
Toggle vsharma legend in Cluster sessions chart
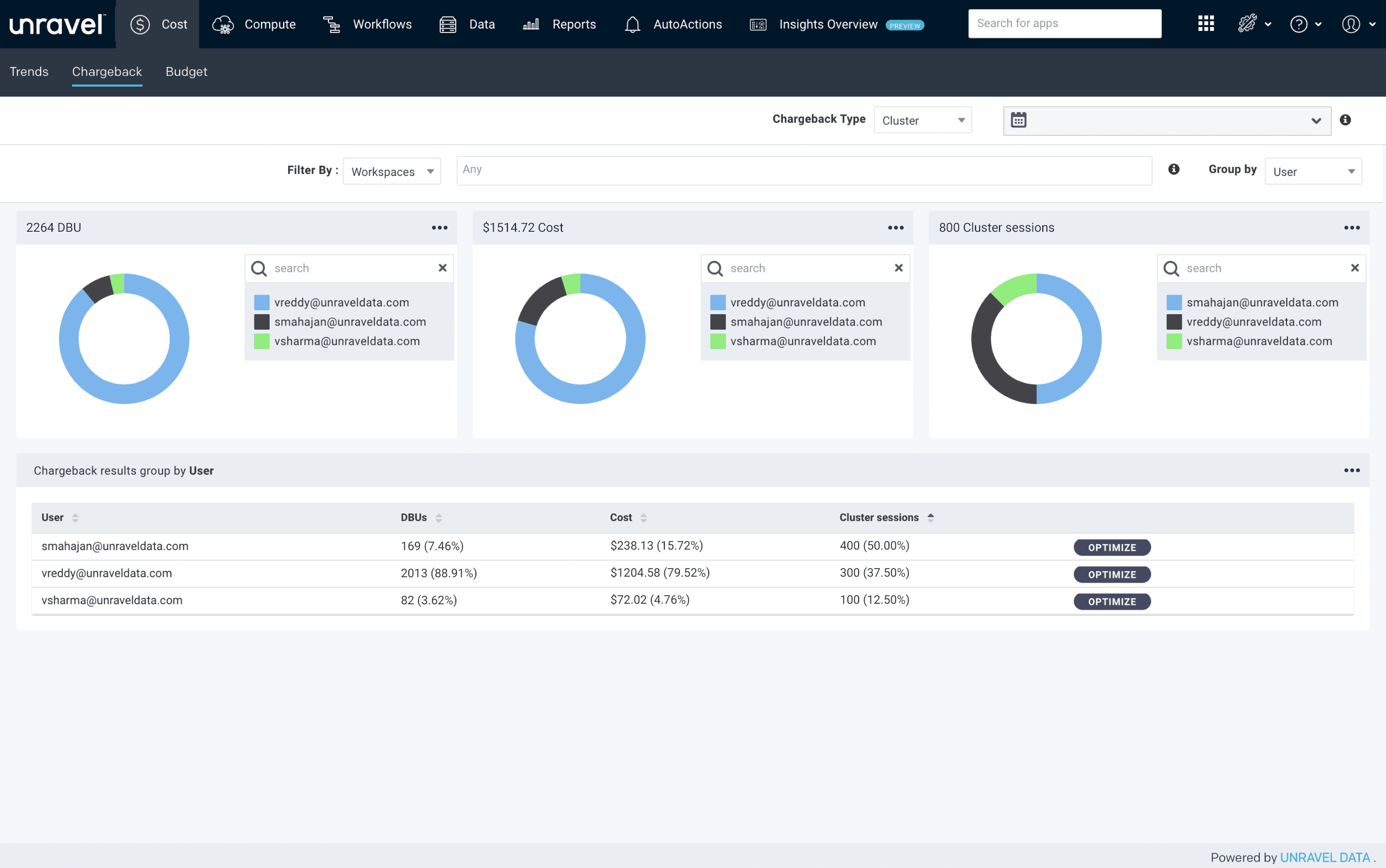pos(1259,342)
